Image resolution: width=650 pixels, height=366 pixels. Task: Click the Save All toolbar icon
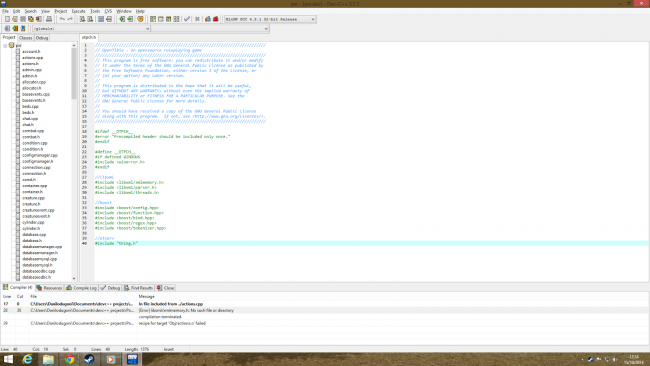coord(31,19)
